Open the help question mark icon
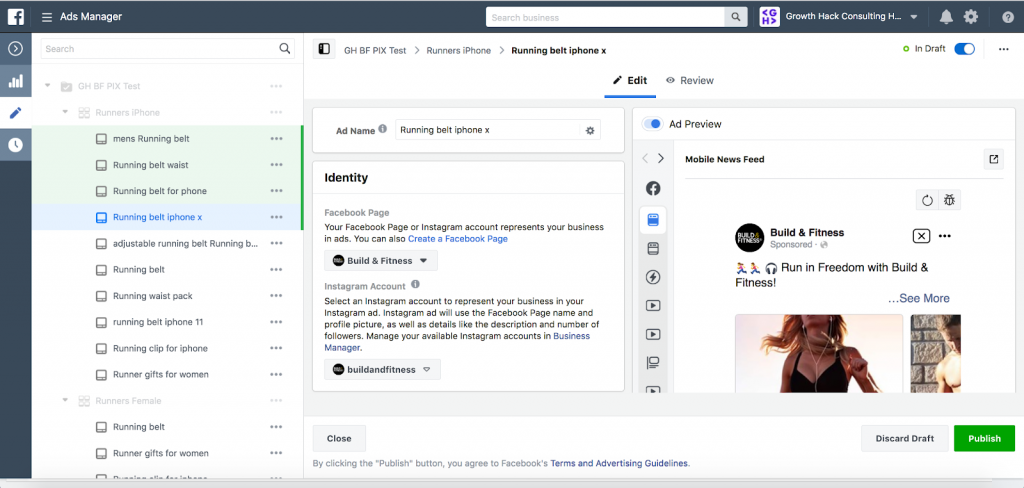 coord(1008,18)
